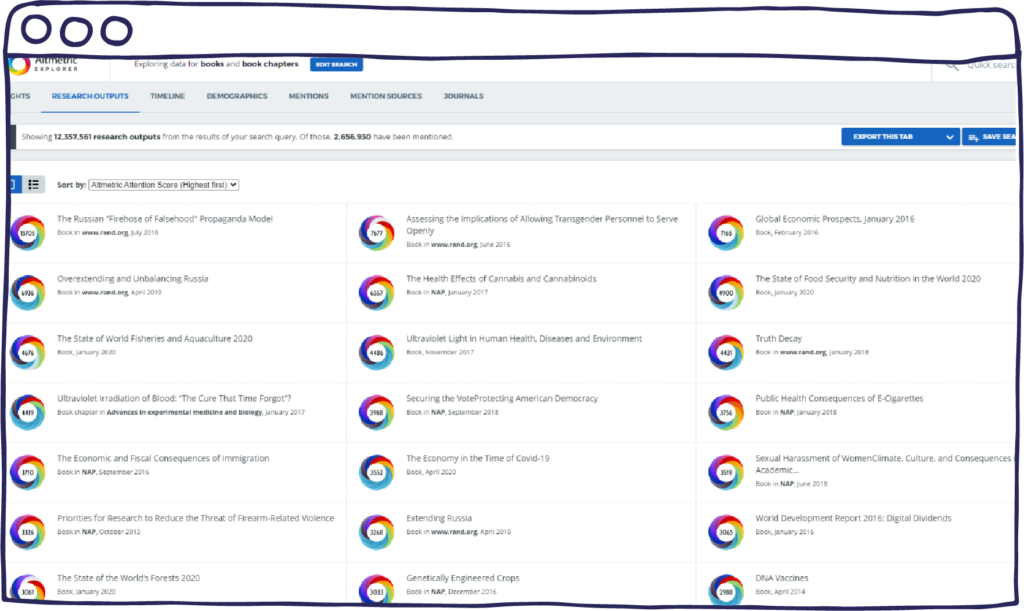1024x611 pixels.
Task: Click the Save Search button label
Action: [999, 137]
